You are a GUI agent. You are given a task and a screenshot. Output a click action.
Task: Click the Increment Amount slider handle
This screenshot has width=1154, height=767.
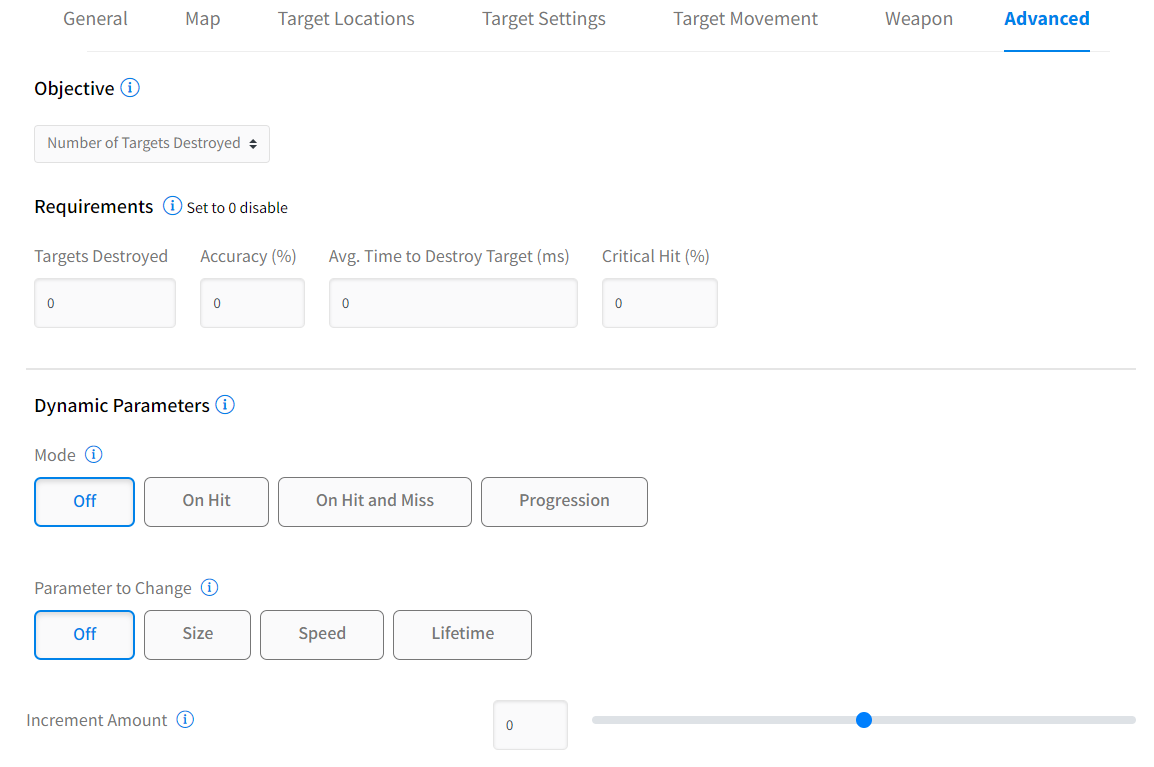point(864,720)
